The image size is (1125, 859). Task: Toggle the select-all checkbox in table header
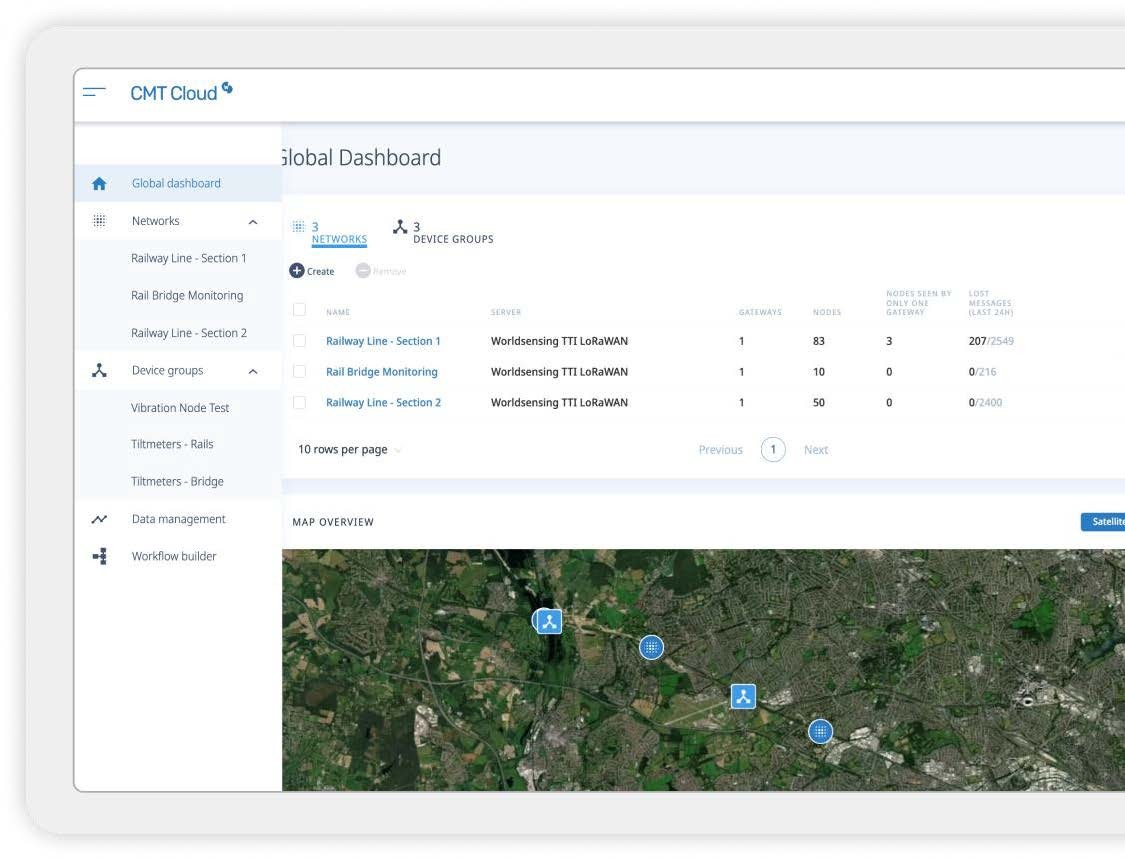tap(299, 310)
